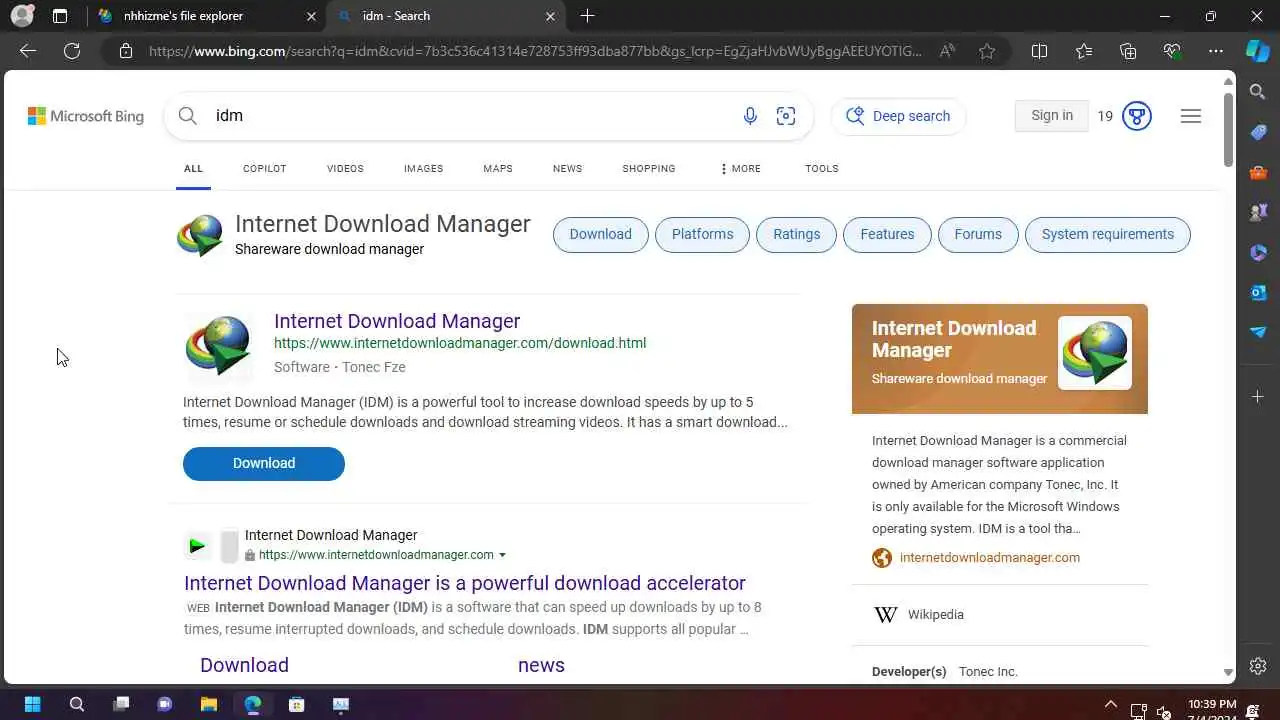Viewport: 1280px width, 720px height.
Task: Select the idm - Search tab
Action: coord(447,16)
